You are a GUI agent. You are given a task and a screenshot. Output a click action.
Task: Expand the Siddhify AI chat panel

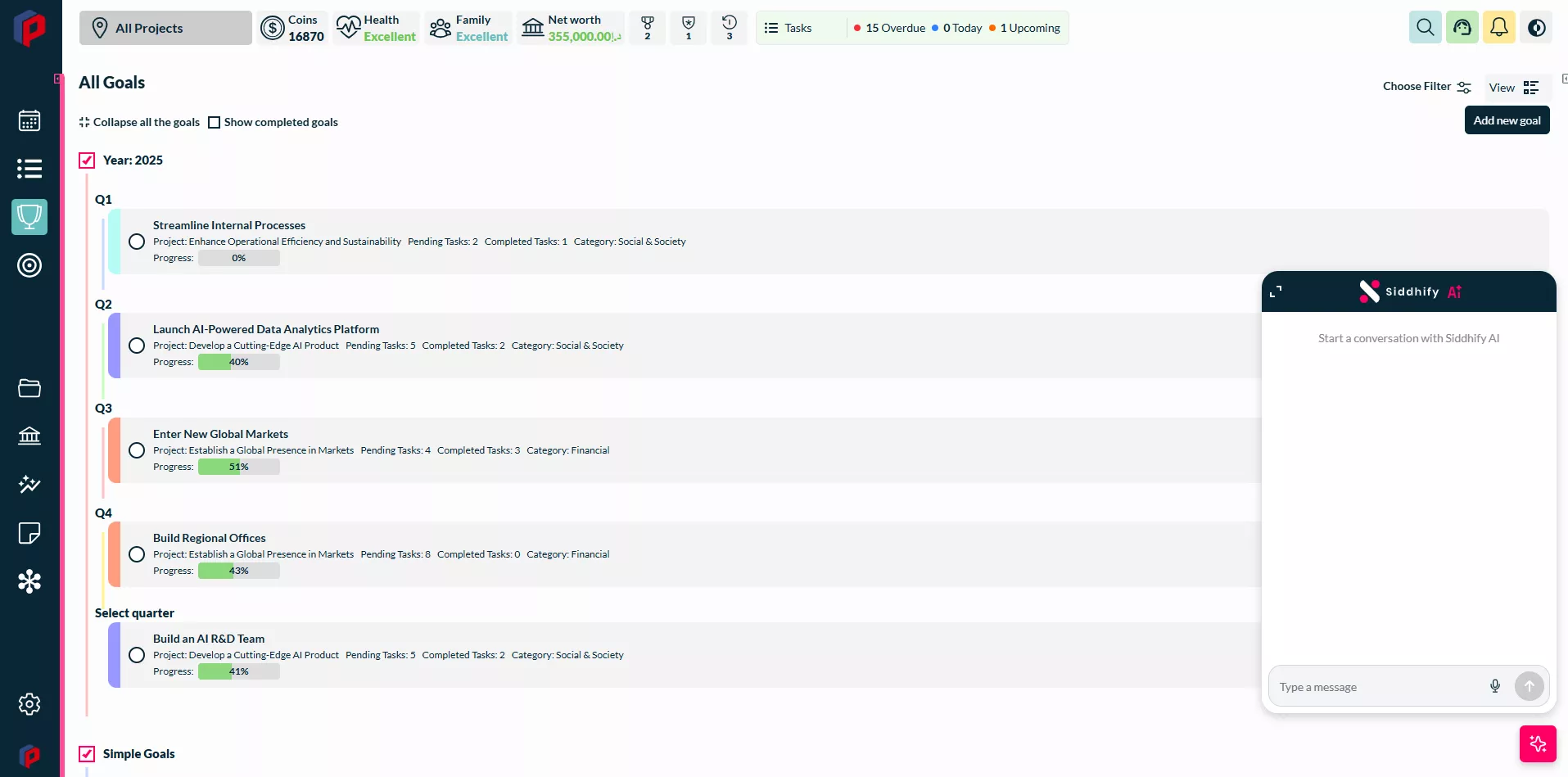point(1276,291)
